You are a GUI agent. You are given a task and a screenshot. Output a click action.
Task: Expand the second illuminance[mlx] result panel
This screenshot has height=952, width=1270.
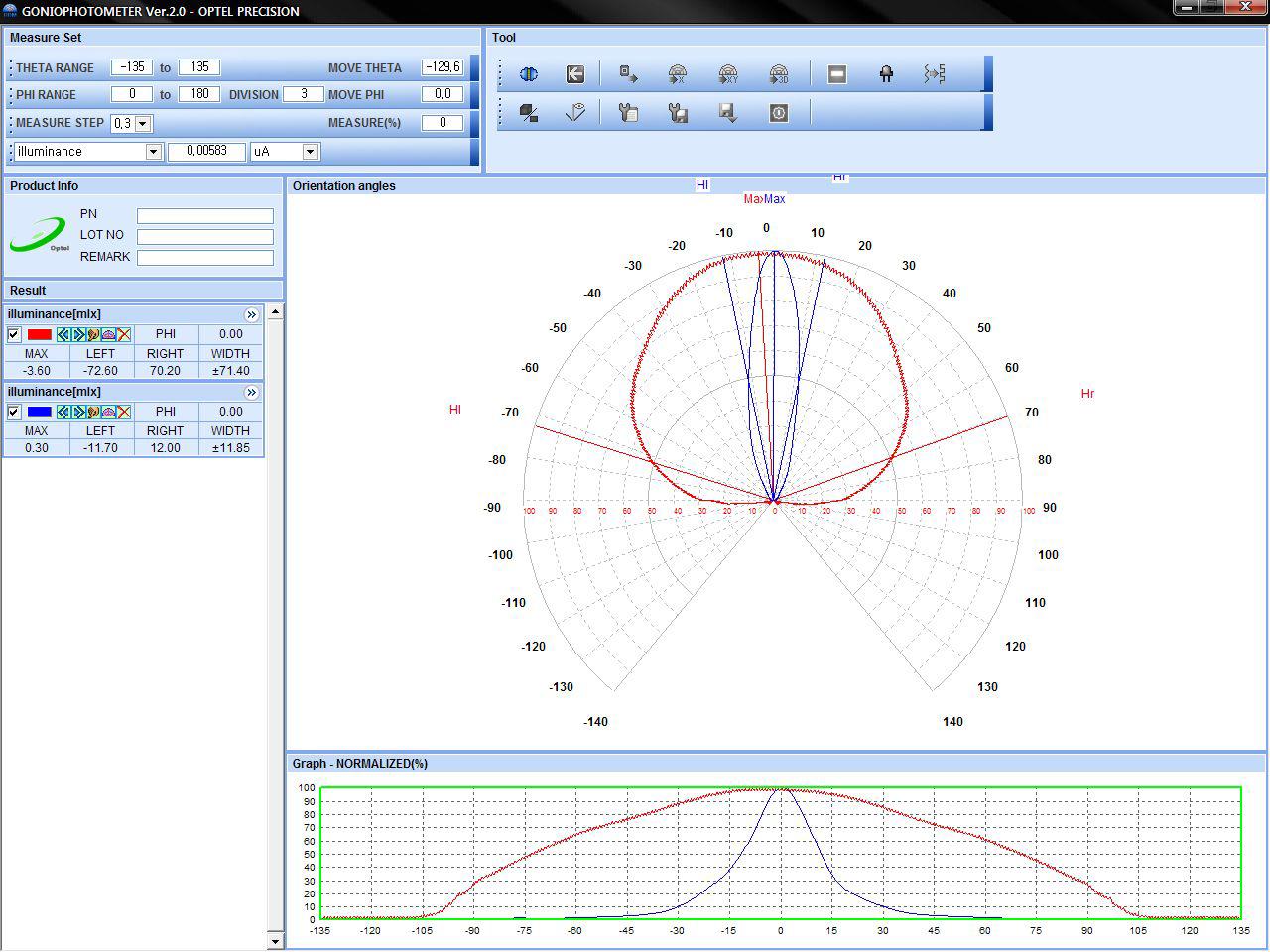coord(251,392)
